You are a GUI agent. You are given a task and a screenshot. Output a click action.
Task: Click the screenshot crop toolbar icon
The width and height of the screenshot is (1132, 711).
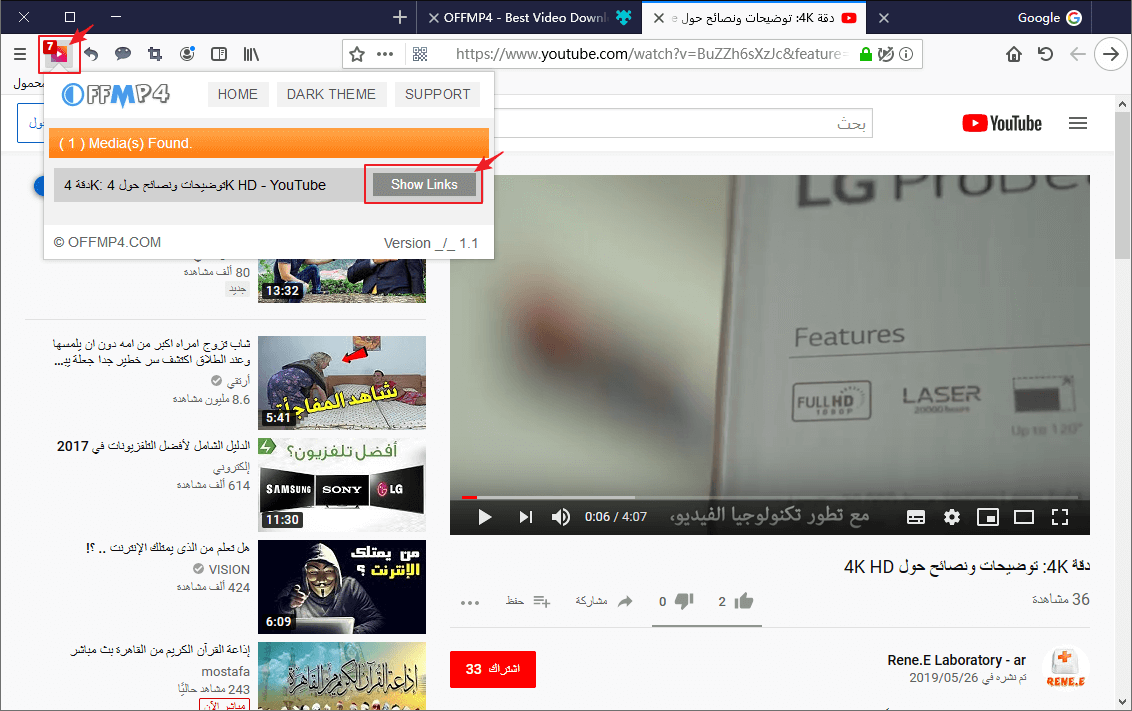click(x=154, y=53)
